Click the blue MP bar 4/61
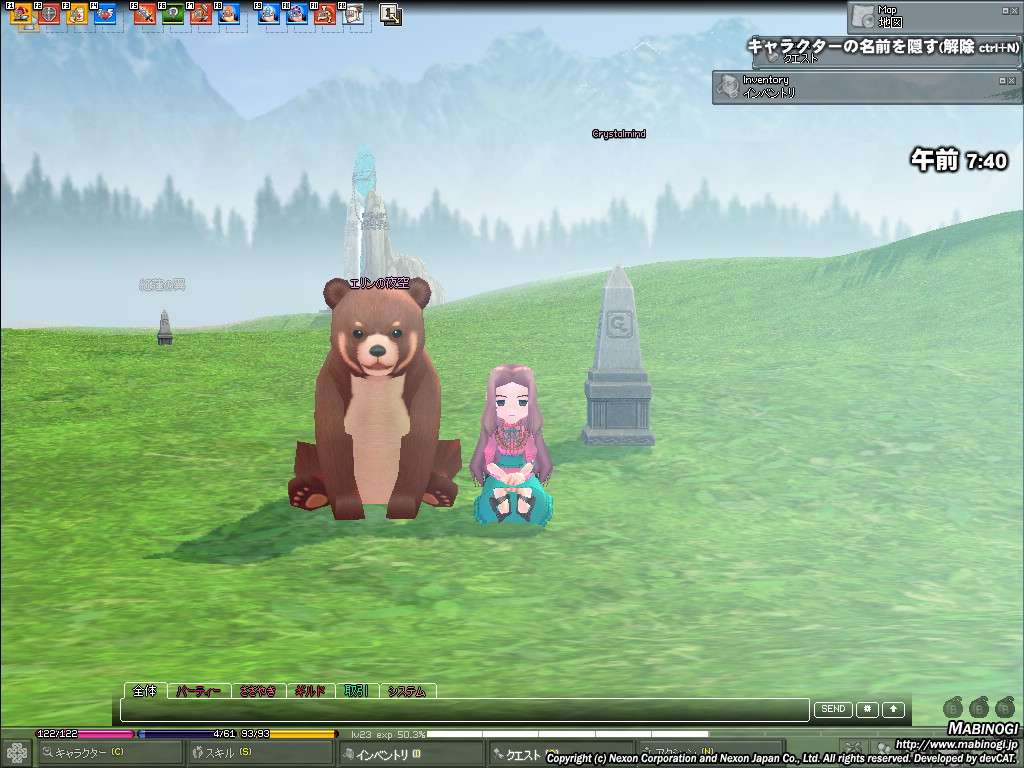The height and width of the screenshot is (768, 1024). tap(187, 734)
